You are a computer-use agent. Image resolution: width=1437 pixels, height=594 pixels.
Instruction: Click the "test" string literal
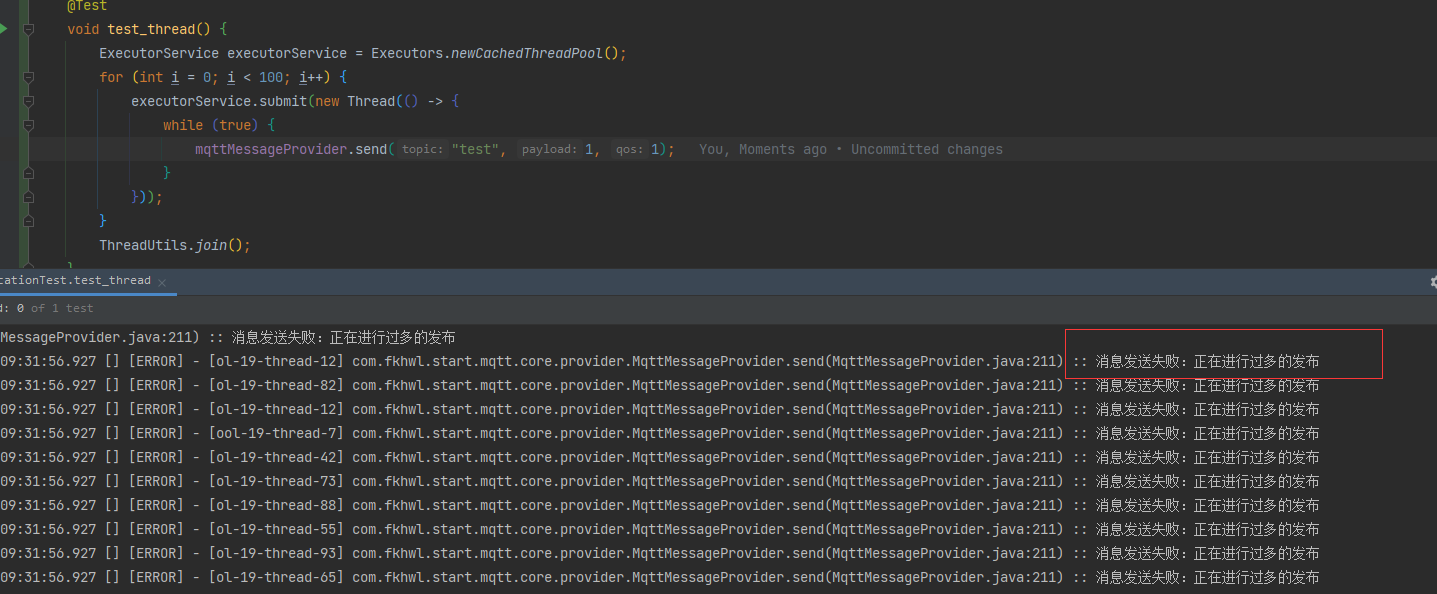[x=475, y=149]
